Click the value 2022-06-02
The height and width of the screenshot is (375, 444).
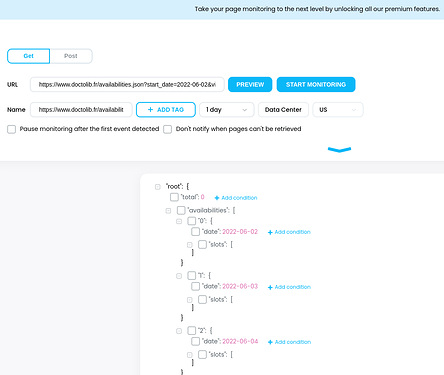point(240,232)
